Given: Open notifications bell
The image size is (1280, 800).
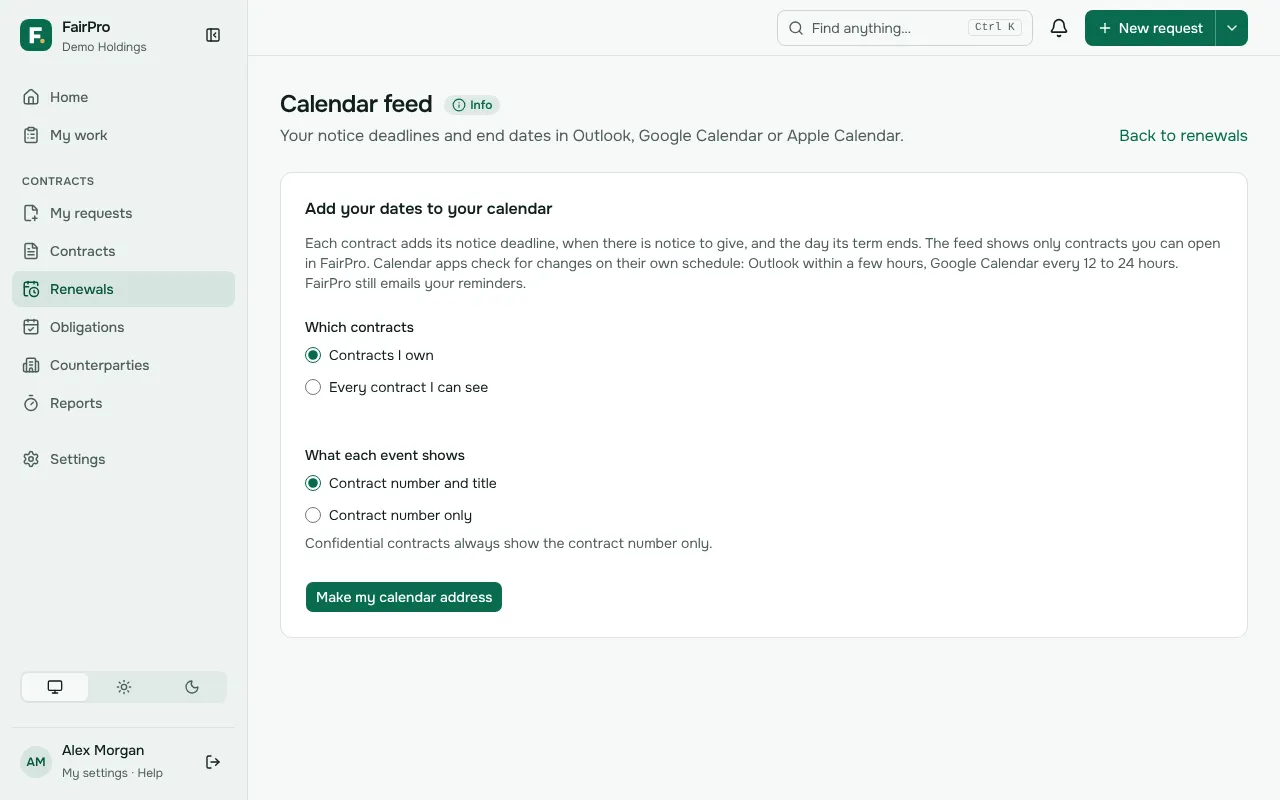Looking at the screenshot, I should point(1059,28).
